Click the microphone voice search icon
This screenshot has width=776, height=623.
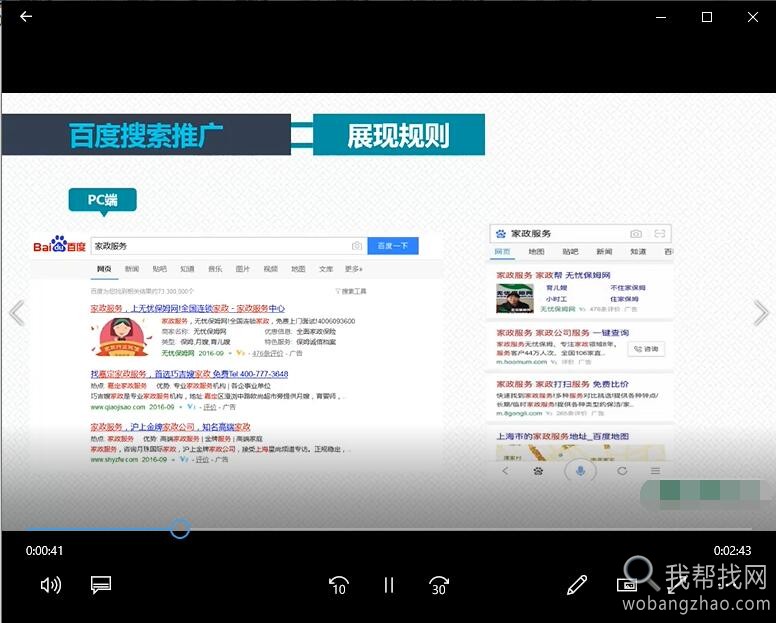(580, 471)
